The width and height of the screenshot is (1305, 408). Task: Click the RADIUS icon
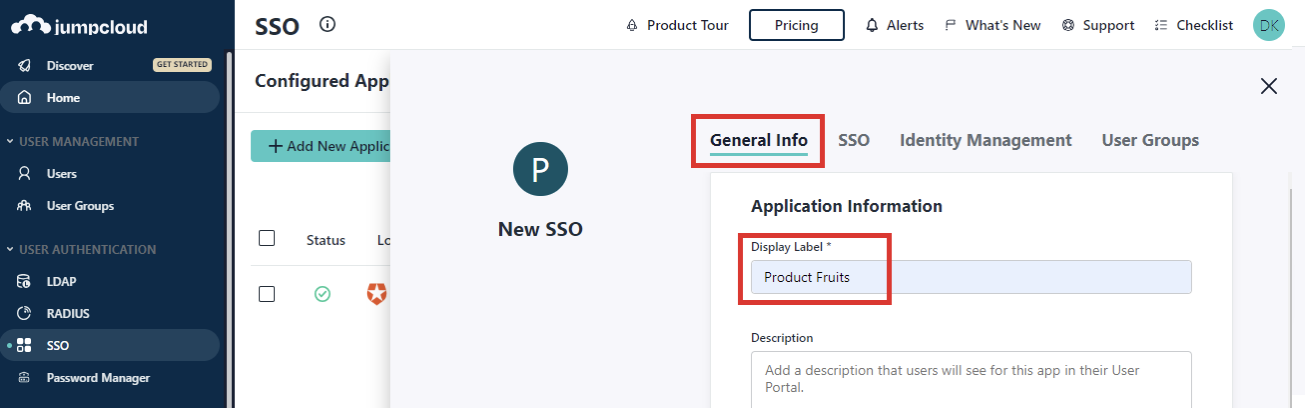[x=25, y=314]
